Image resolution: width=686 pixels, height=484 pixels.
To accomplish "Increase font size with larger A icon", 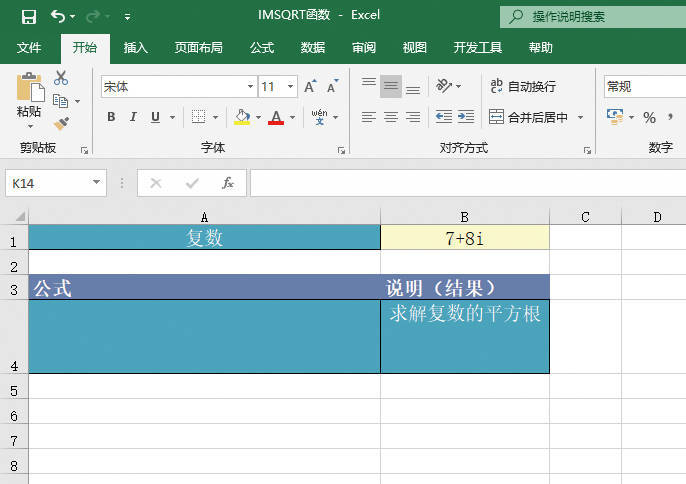I will click(x=310, y=87).
